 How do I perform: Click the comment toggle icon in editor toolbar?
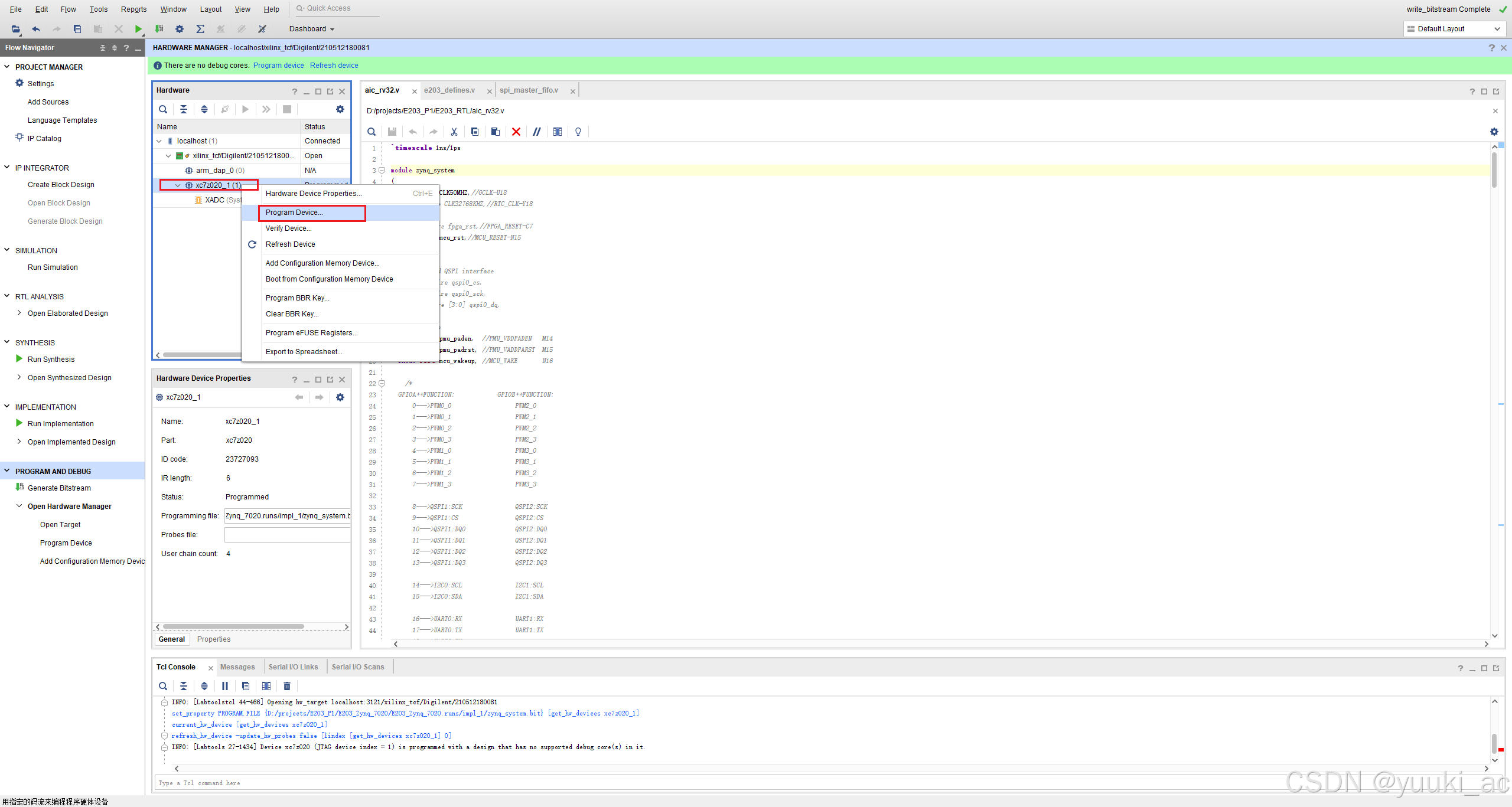(x=536, y=132)
